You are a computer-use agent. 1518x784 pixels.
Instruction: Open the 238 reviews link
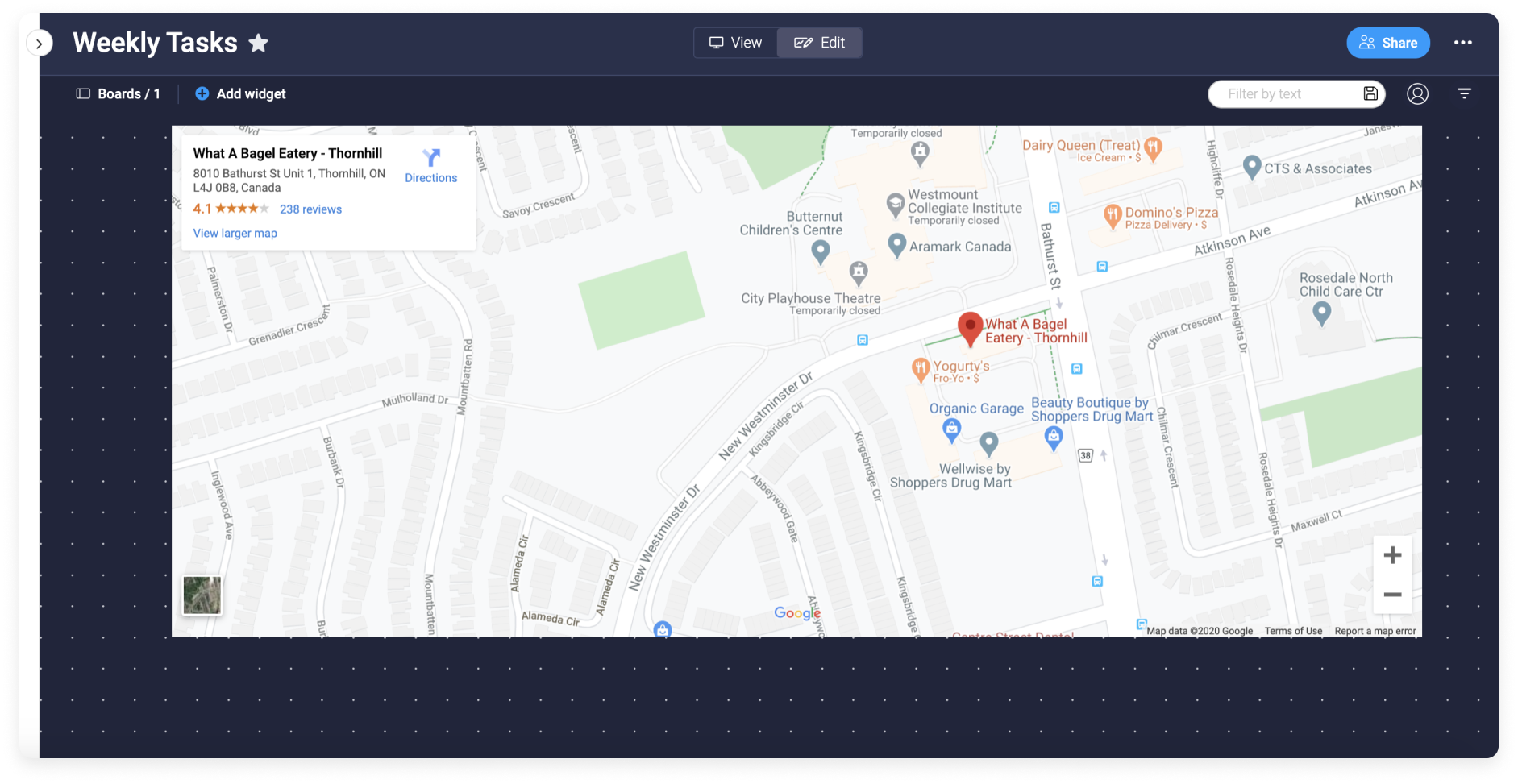(310, 209)
